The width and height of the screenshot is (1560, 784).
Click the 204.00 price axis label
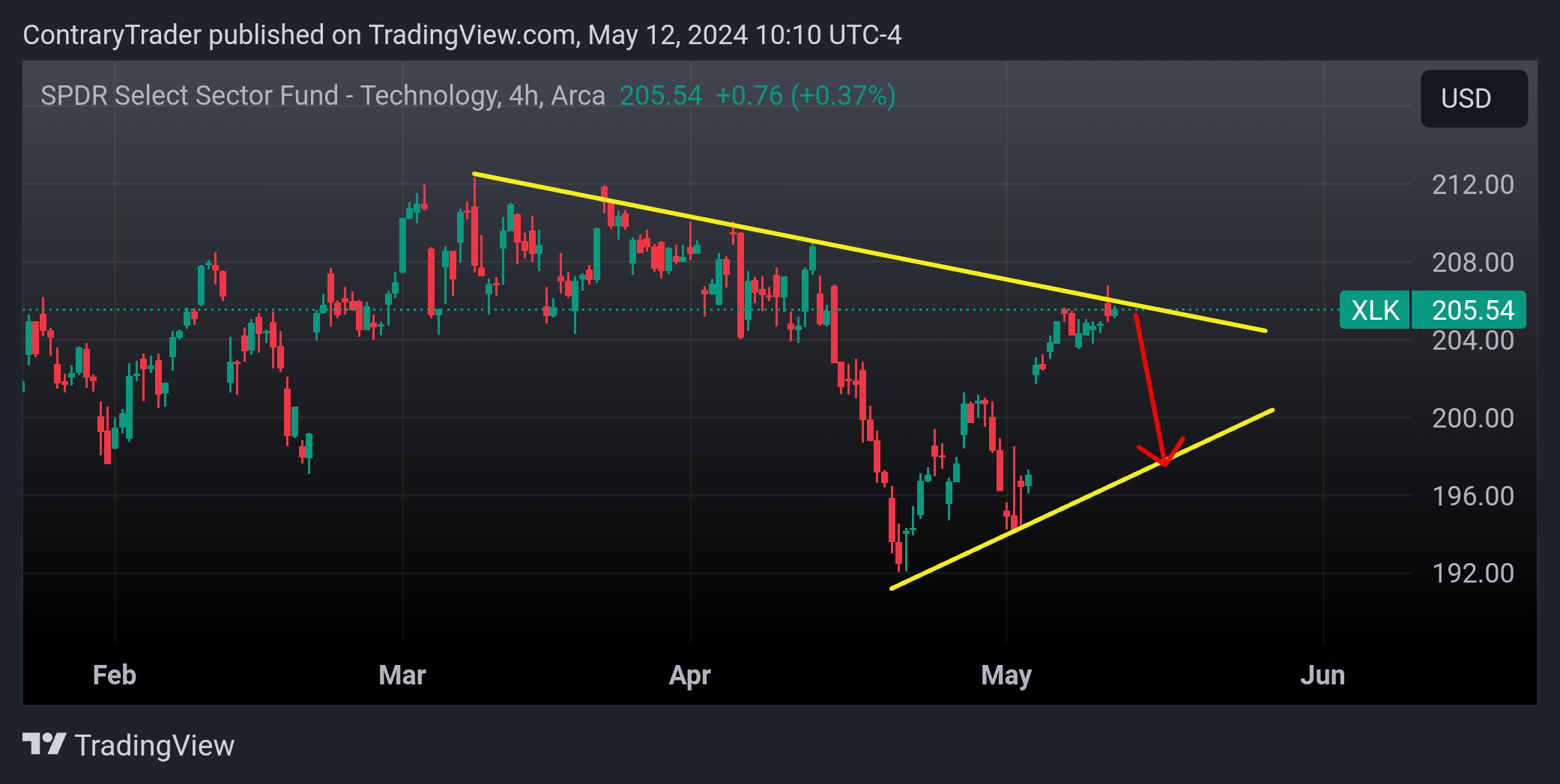tap(1473, 341)
